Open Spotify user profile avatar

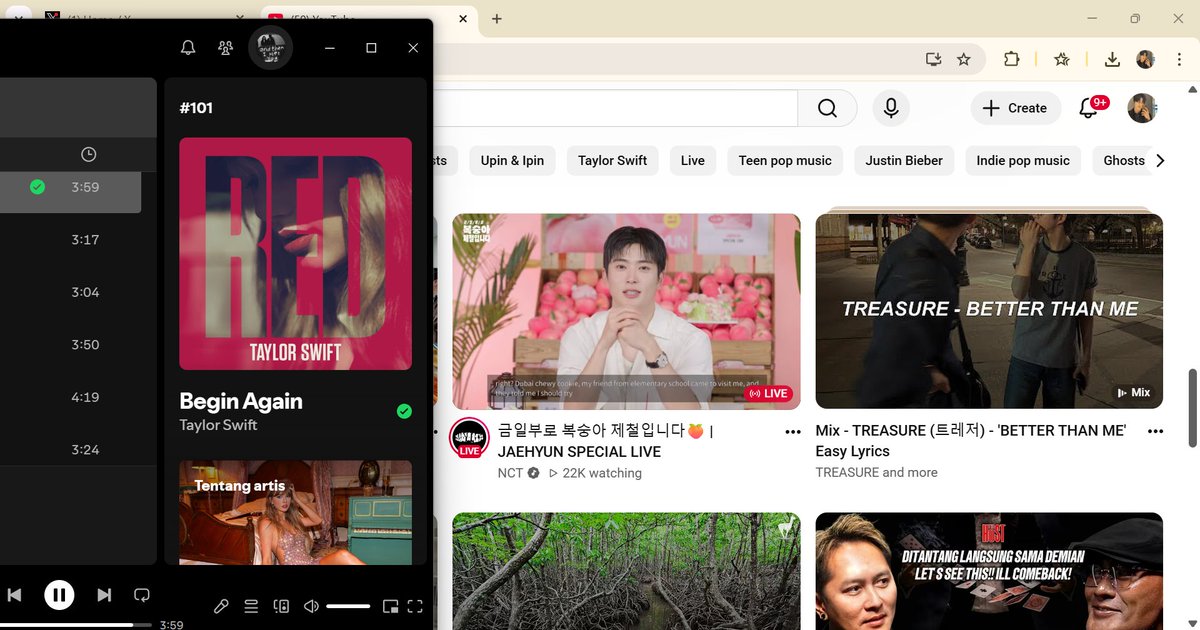270,48
